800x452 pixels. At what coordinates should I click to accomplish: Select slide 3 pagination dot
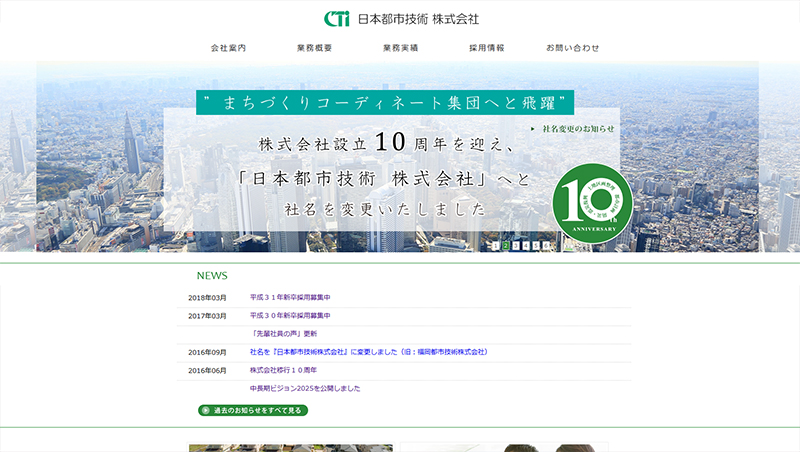click(516, 245)
